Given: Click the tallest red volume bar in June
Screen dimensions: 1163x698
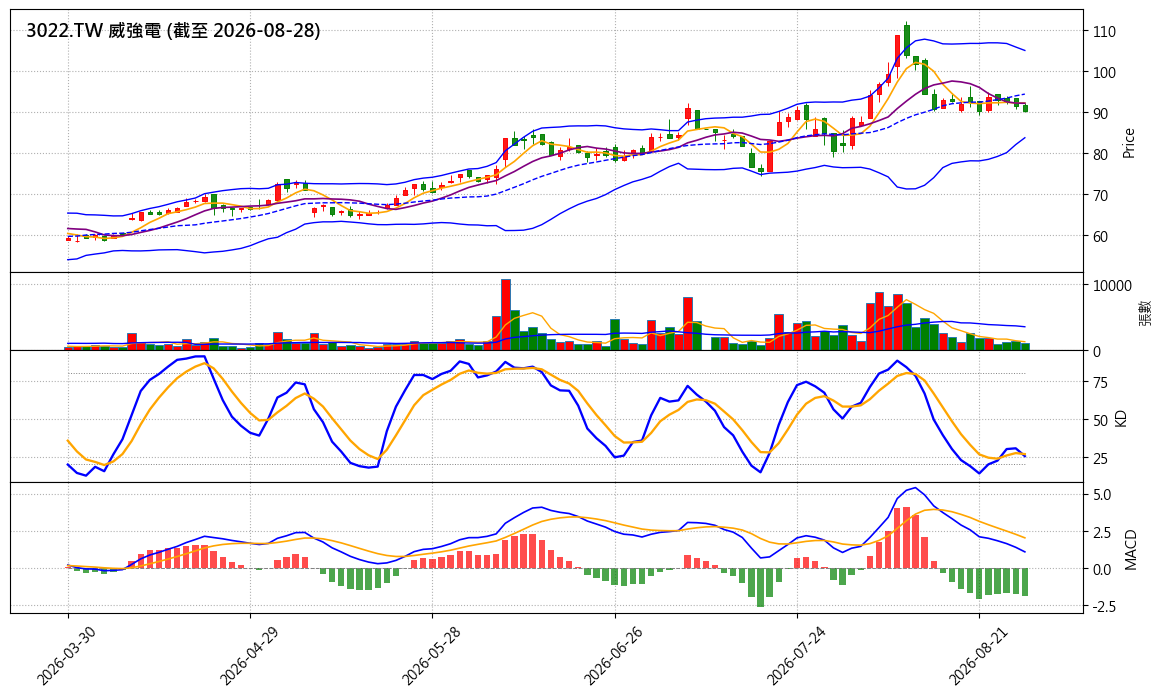Looking at the screenshot, I should click(x=506, y=315).
